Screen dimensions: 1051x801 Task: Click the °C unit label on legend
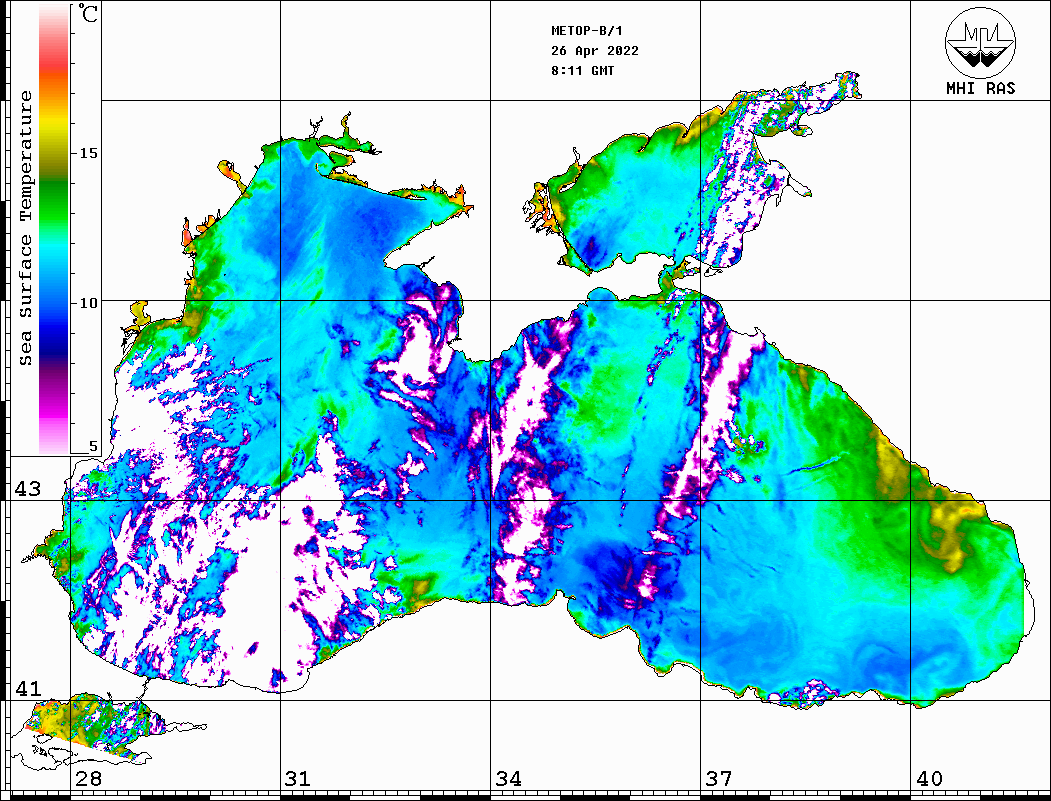click(88, 13)
